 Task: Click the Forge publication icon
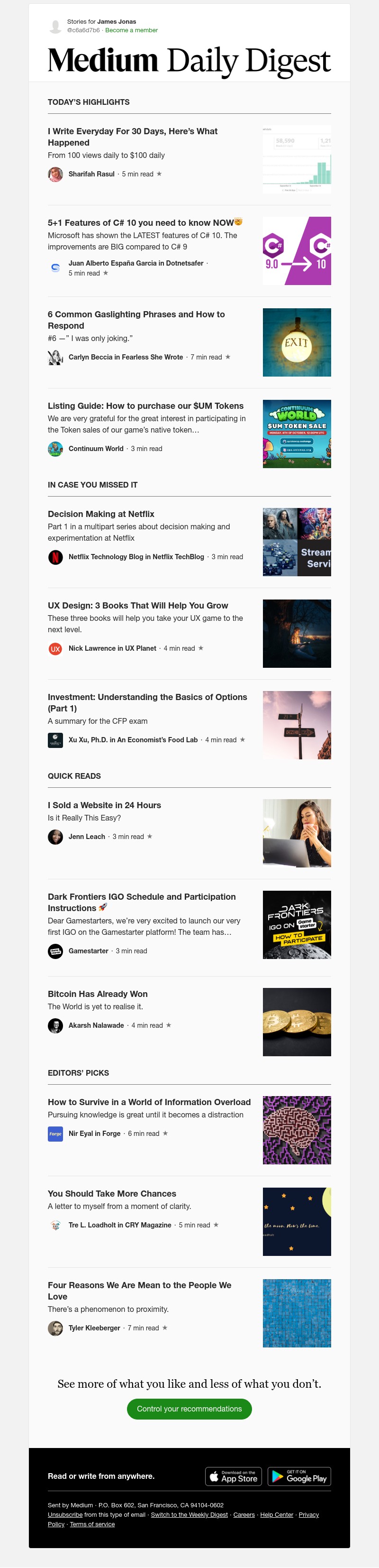coord(55,1134)
